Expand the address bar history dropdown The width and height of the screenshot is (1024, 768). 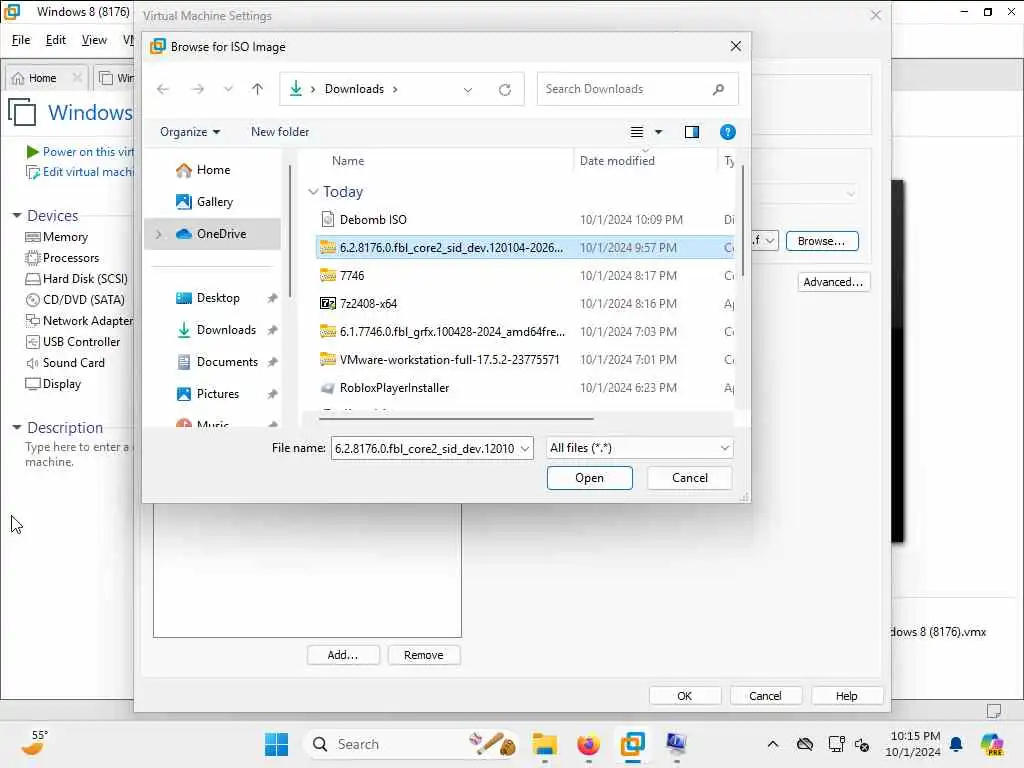(468, 89)
